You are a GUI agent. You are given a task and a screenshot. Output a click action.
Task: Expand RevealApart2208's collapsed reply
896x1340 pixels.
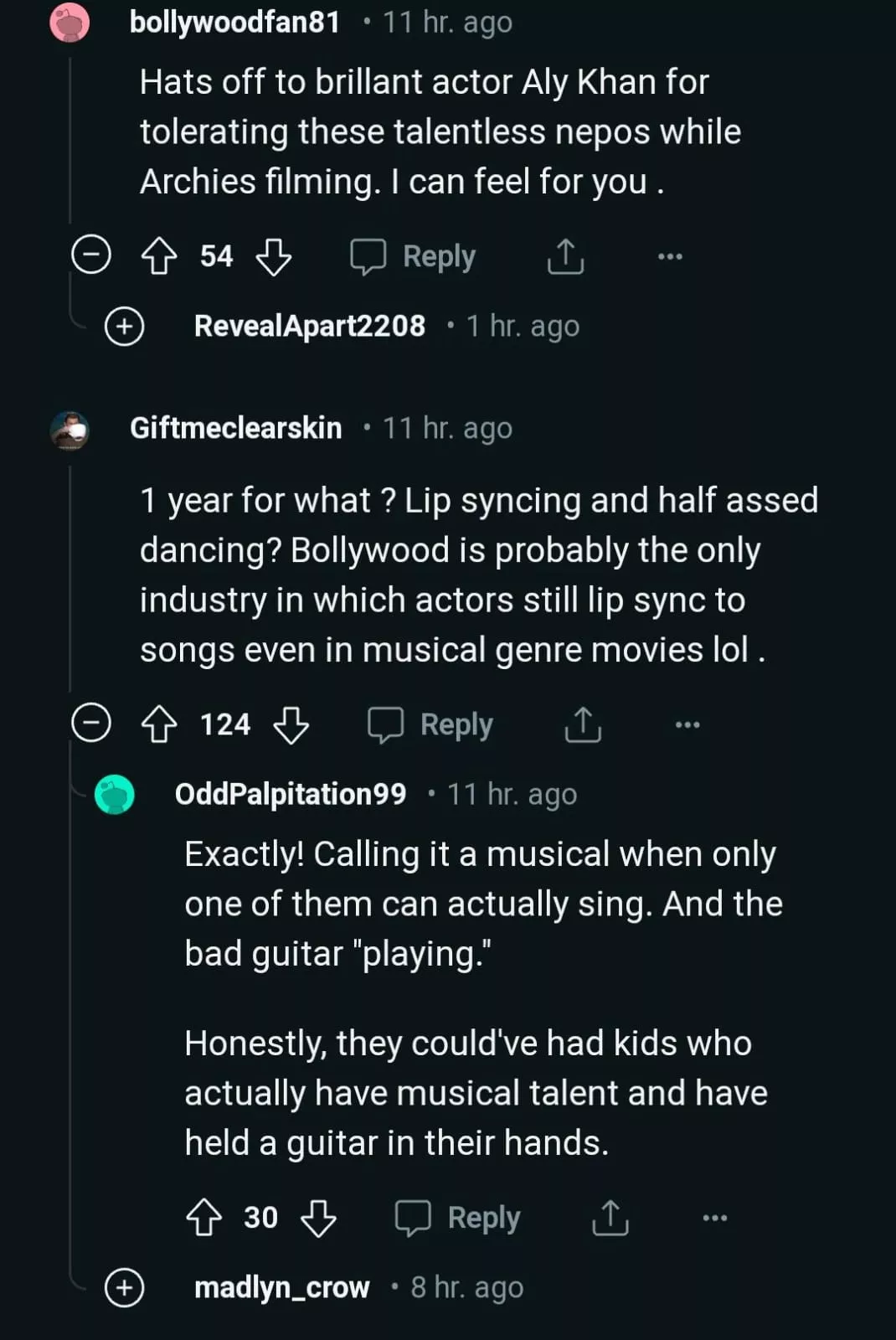[125, 326]
